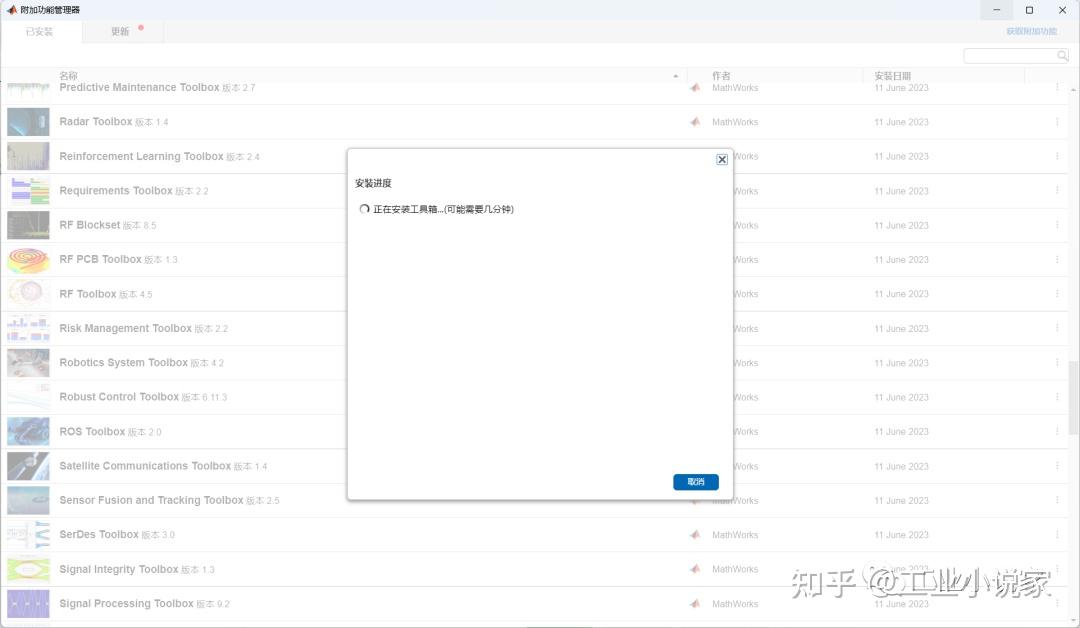Select the Radar Toolbox thumbnail icon
This screenshot has height=628, width=1080.
coord(28,121)
